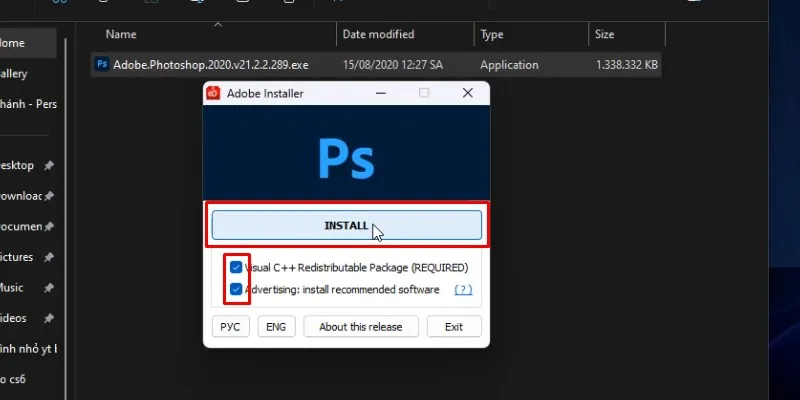Screen dimensions: 800x400
Task: Click the pin icon next to Desktop
Action: tap(48, 165)
